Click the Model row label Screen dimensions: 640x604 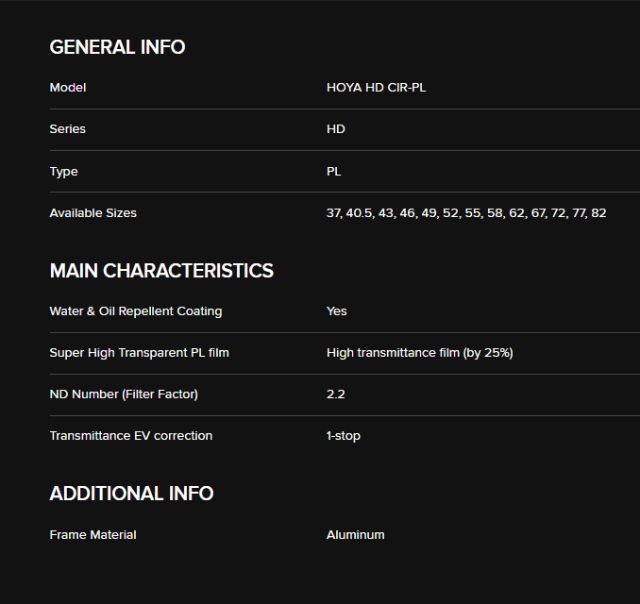tap(68, 88)
